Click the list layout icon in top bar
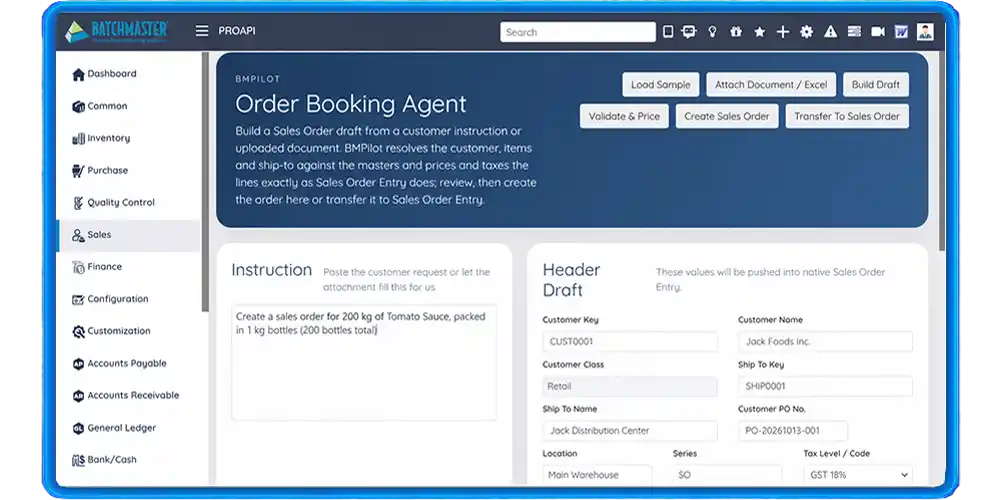The image size is (1000, 500). coord(854,31)
